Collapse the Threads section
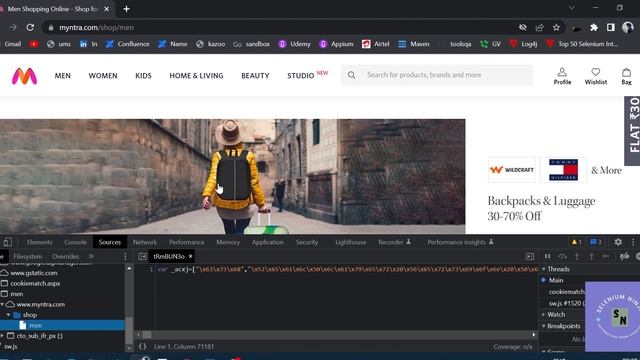Viewport: 640px width, 360px height. click(544, 269)
